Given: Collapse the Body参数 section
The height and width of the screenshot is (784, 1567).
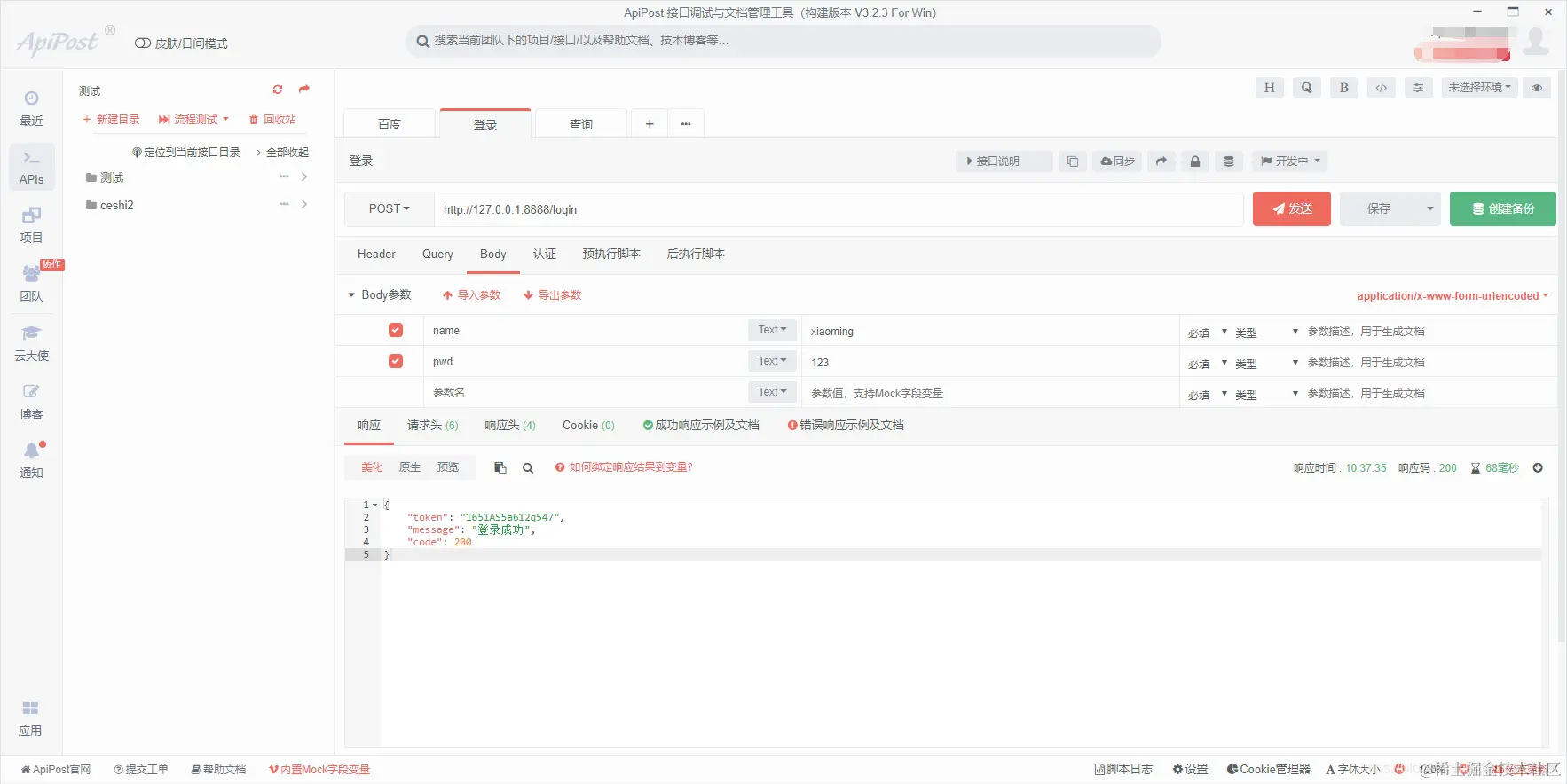Looking at the screenshot, I should tap(351, 295).
